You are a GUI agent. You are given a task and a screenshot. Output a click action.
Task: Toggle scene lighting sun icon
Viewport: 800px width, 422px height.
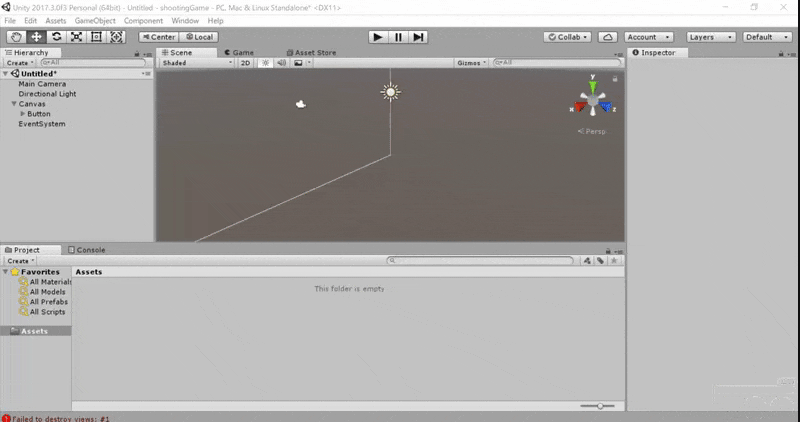[265, 63]
